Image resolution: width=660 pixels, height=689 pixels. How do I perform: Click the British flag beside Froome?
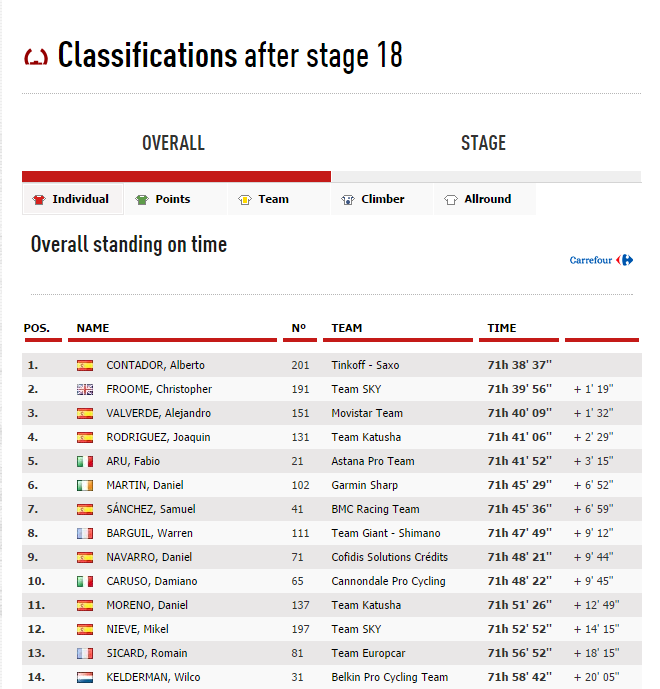85,389
